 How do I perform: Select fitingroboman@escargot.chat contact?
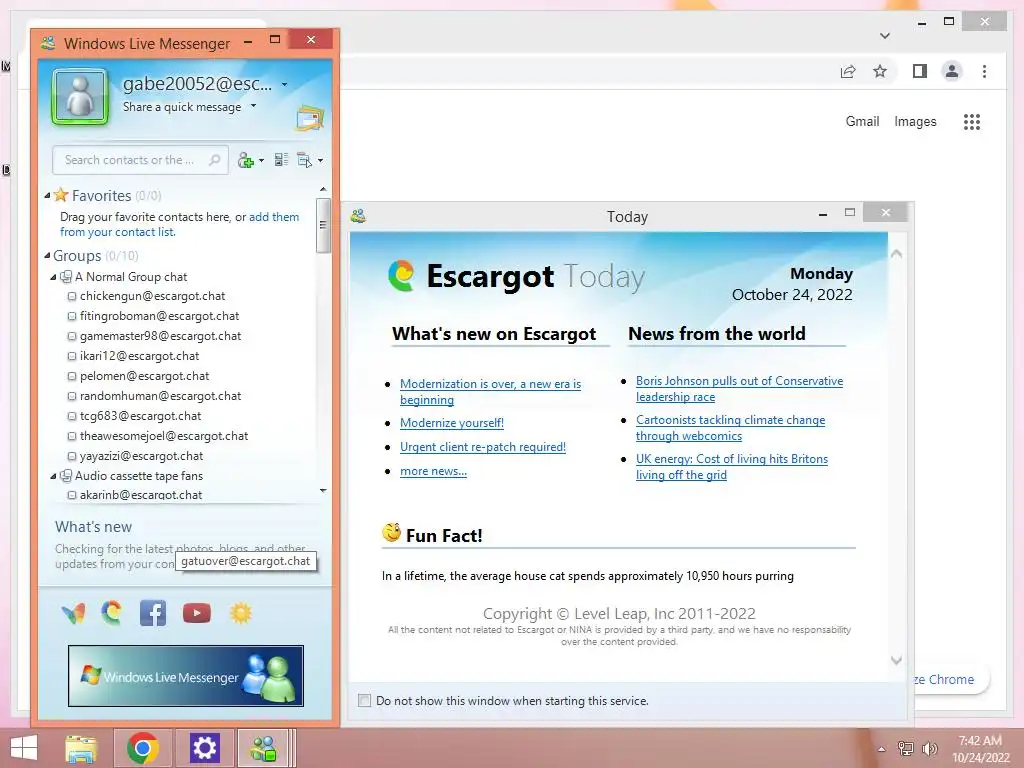pyautogui.click(x=159, y=316)
